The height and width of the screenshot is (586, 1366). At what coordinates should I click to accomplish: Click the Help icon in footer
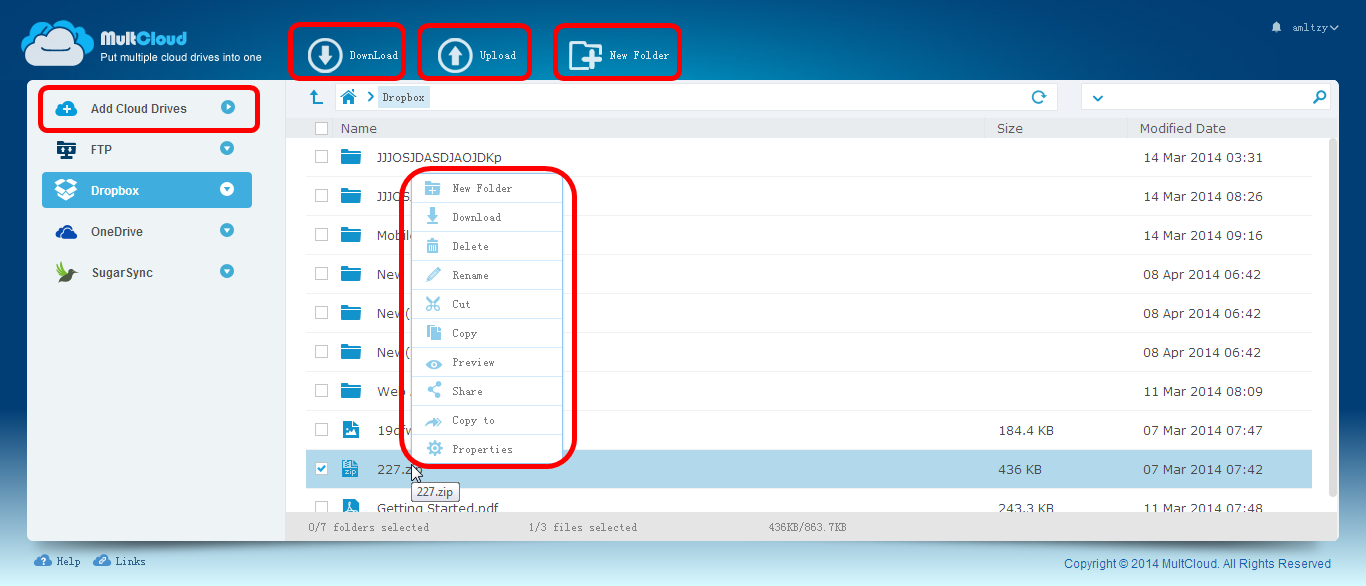click(42, 561)
